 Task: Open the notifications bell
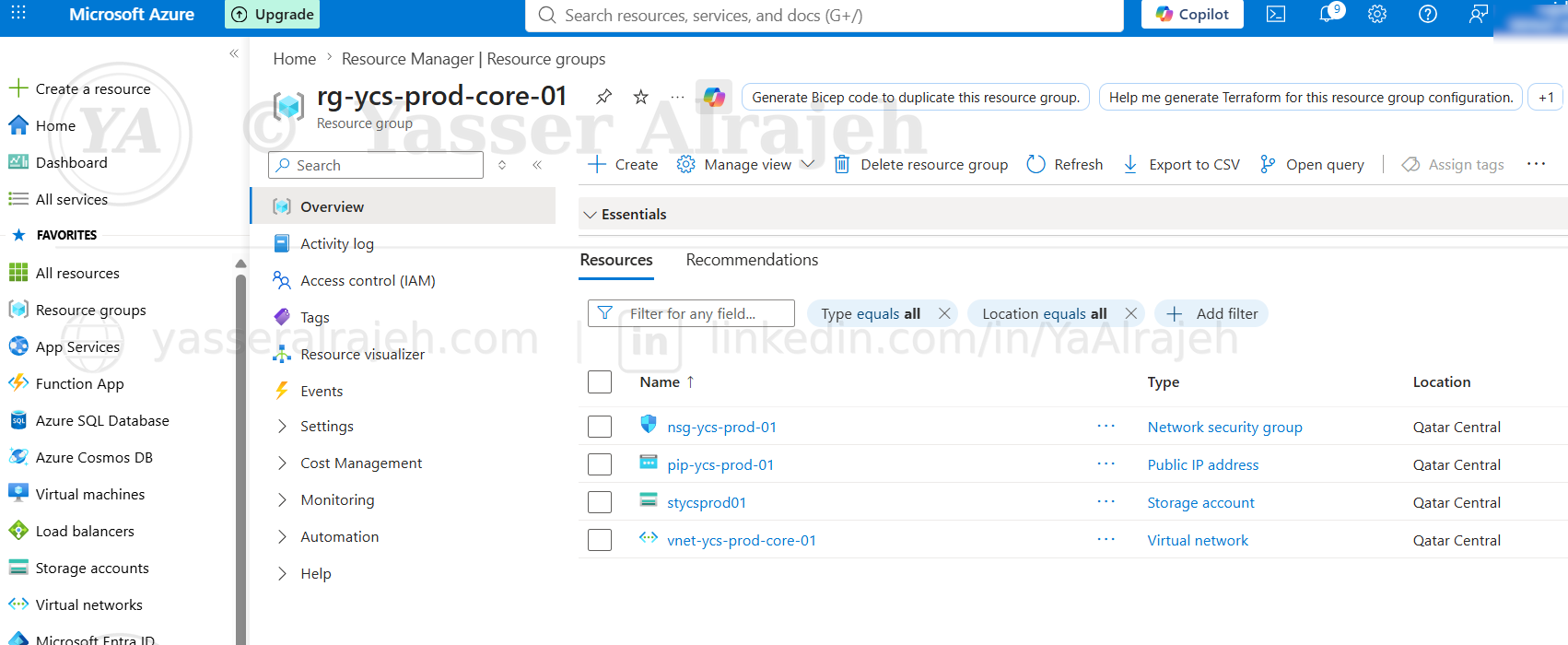coord(1328,14)
